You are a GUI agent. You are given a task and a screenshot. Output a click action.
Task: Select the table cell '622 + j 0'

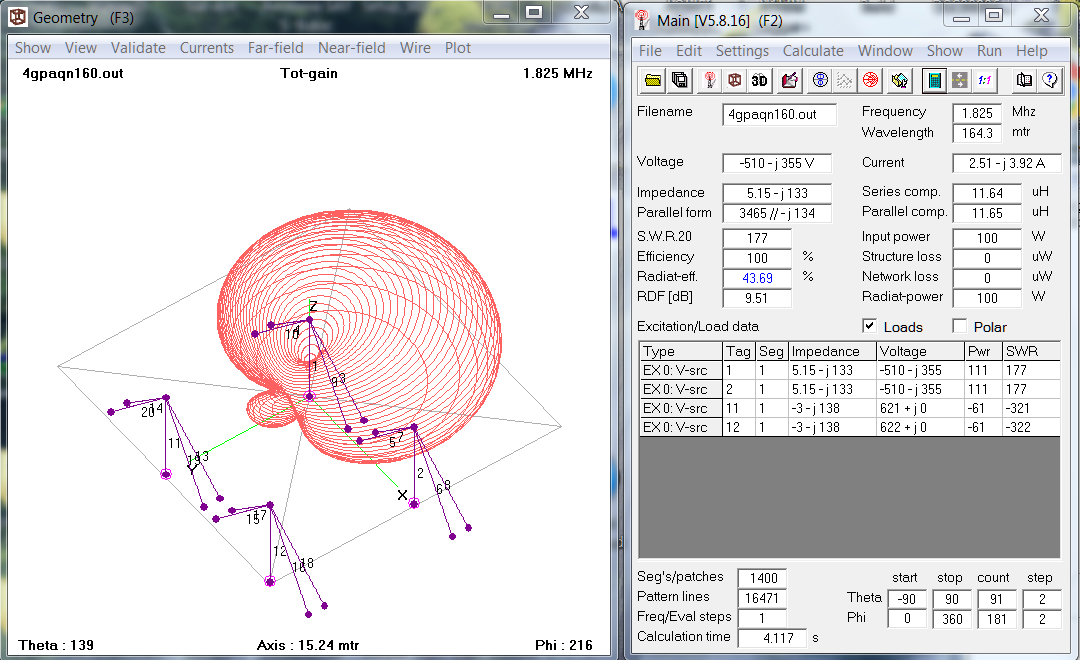(921, 427)
